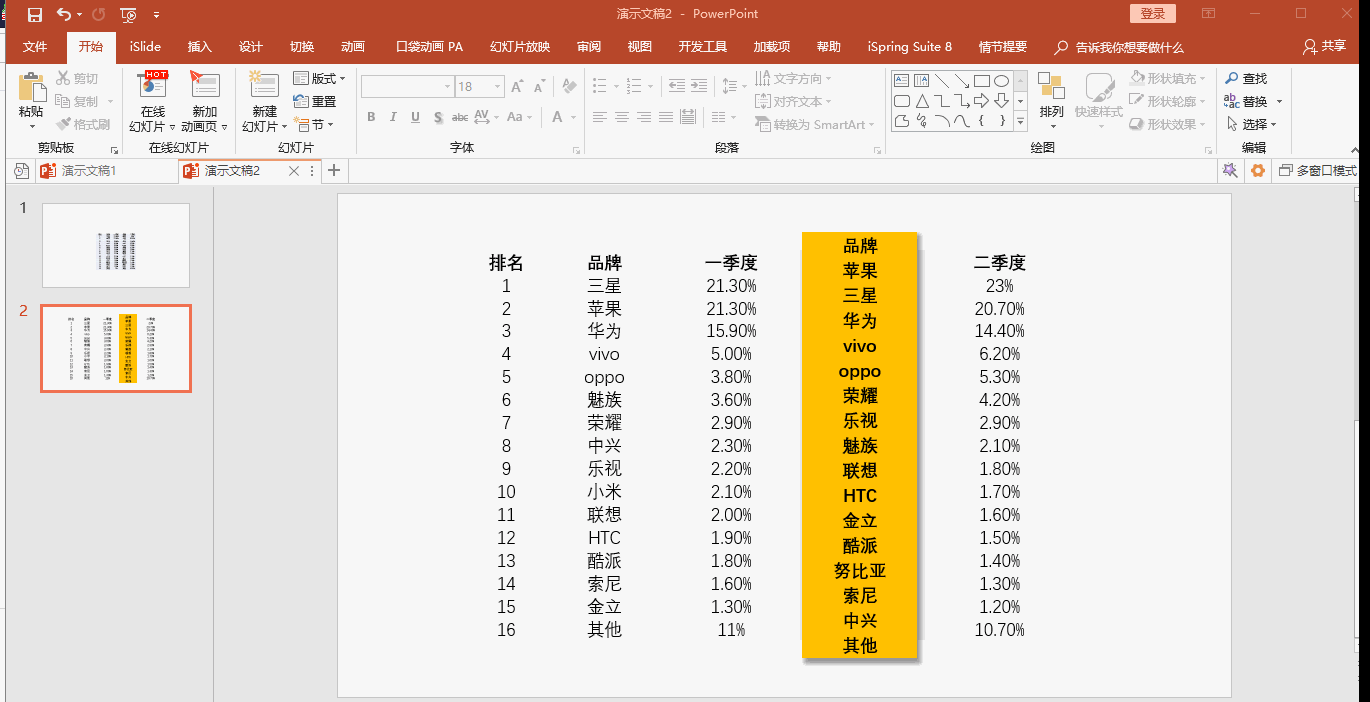Toggle center text alignment
This screenshot has height=702, width=1370.
622,117
